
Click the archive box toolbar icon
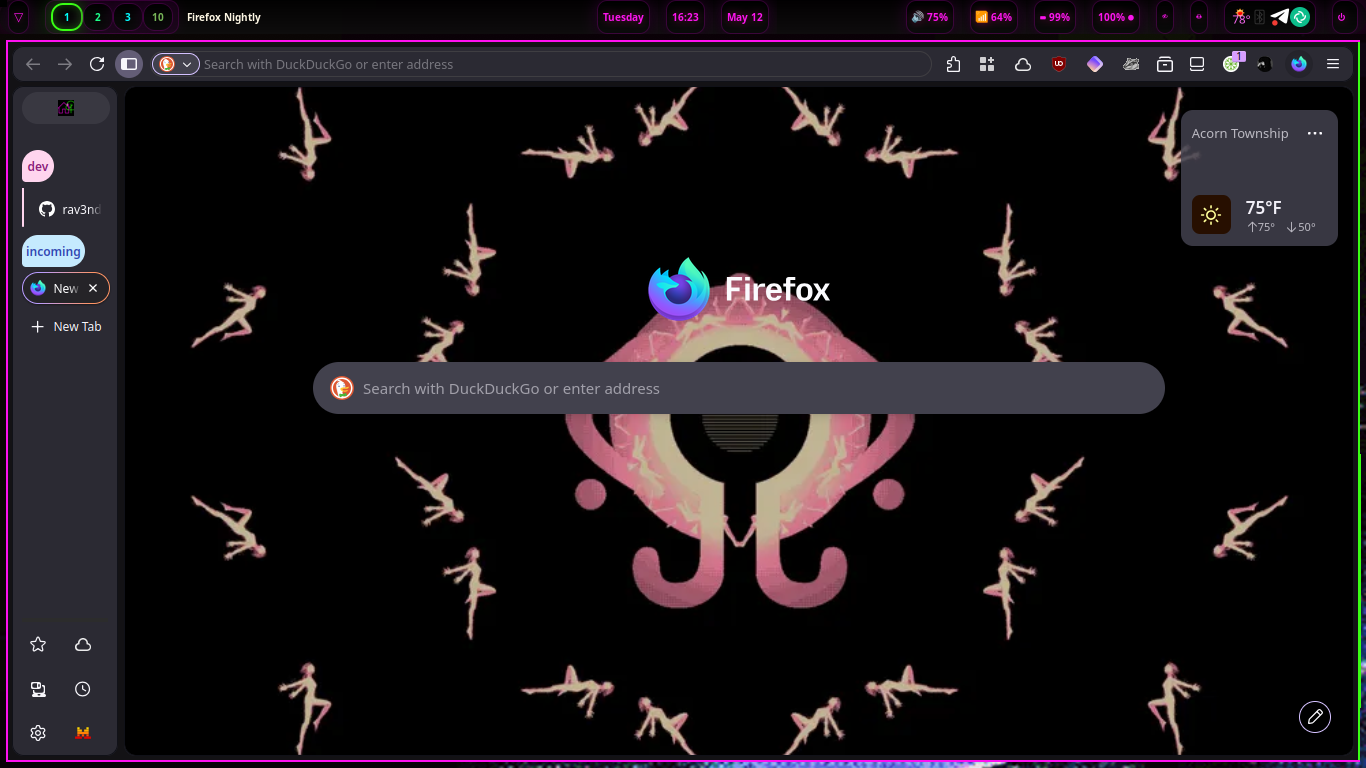(x=1165, y=64)
